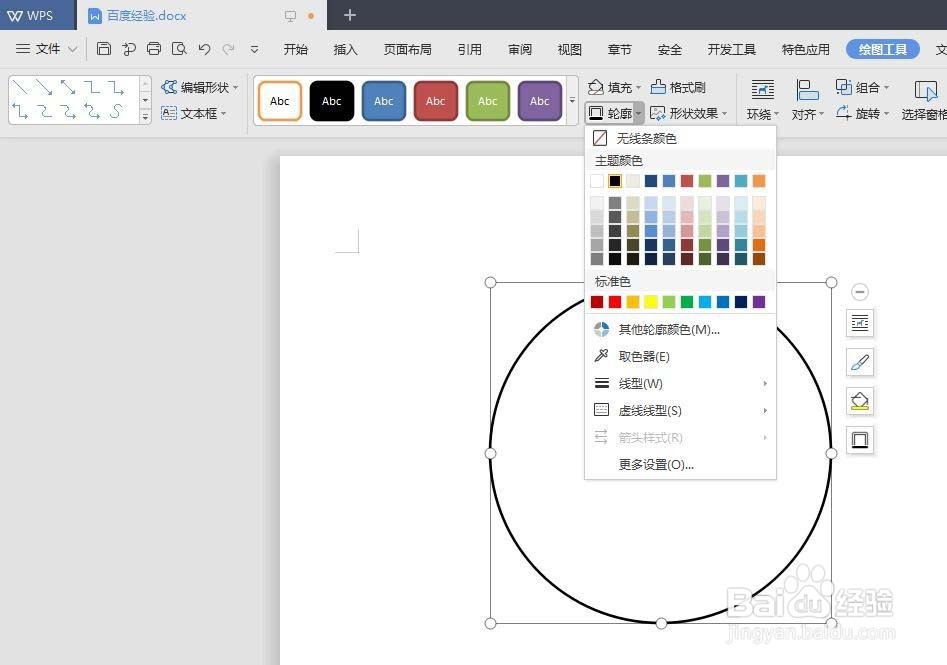Click the Edit Shape (编辑形状) tool
The width and height of the screenshot is (947, 665).
196,87
